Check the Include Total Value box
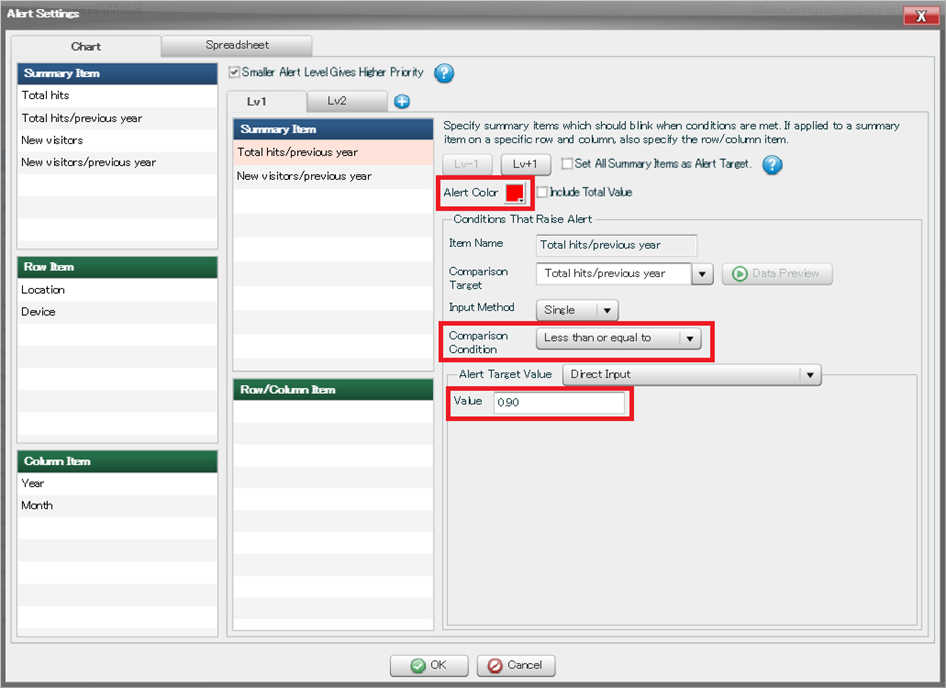Screen dimensions: 946x688 (x=542, y=192)
